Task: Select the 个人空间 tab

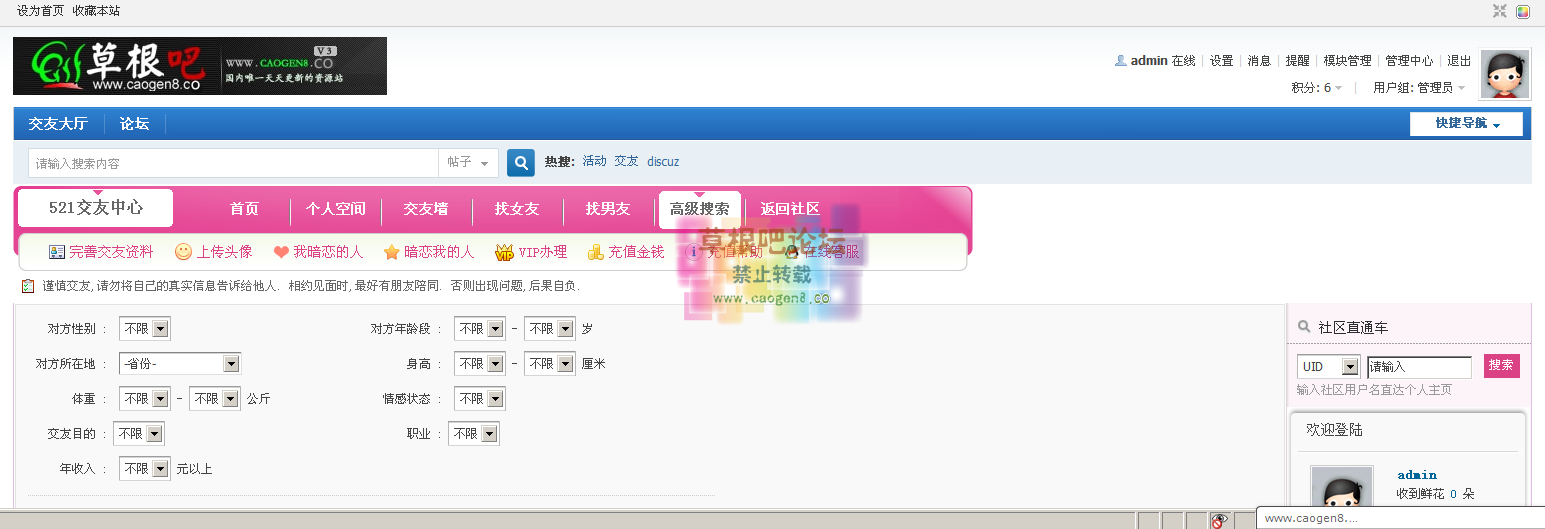Action: pos(336,209)
